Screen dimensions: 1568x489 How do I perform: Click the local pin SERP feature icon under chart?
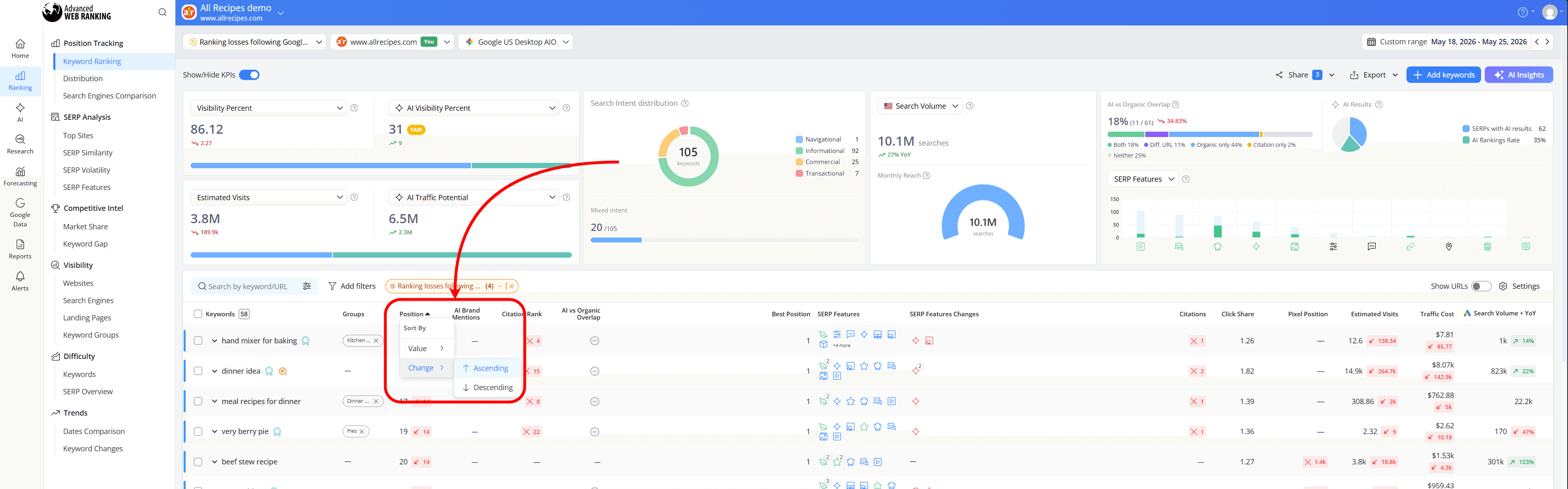[x=1449, y=247]
